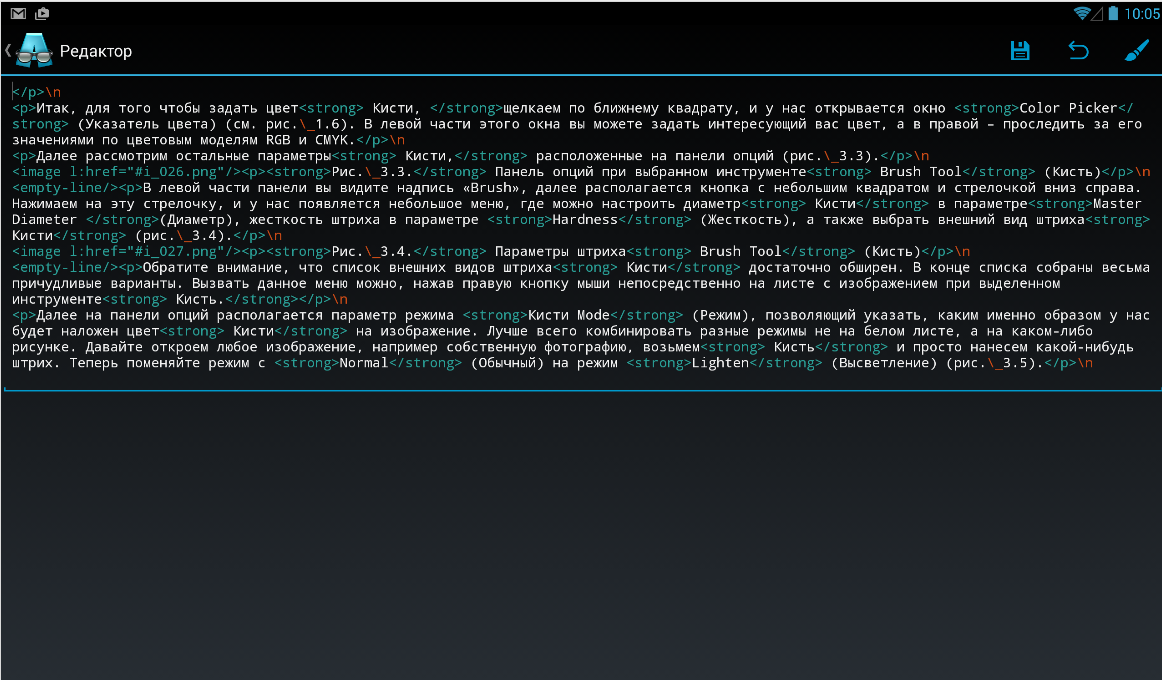Check the Wi-Fi status icon
1162x680 pixels.
click(x=1082, y=13)
